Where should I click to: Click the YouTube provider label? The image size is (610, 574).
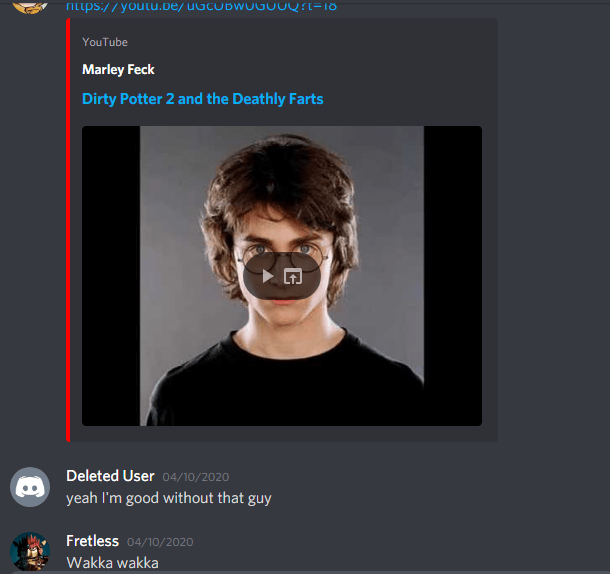click(105, 42)
